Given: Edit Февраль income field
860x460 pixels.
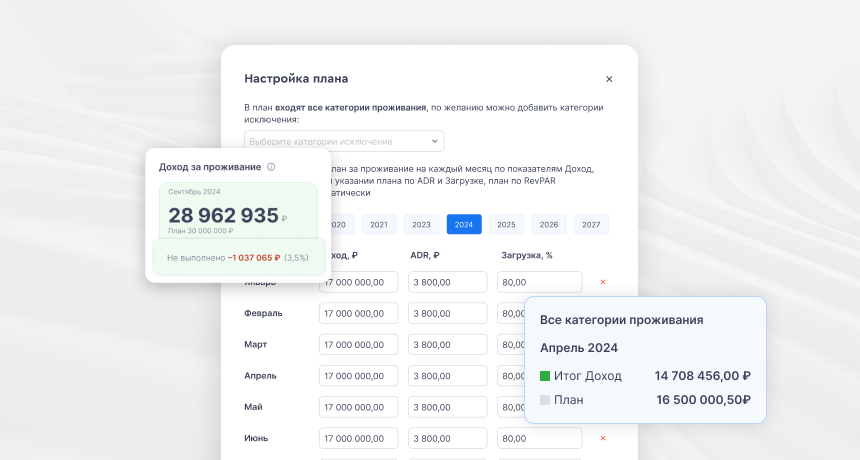Looking at the screenshot, I should pos(359,313).
